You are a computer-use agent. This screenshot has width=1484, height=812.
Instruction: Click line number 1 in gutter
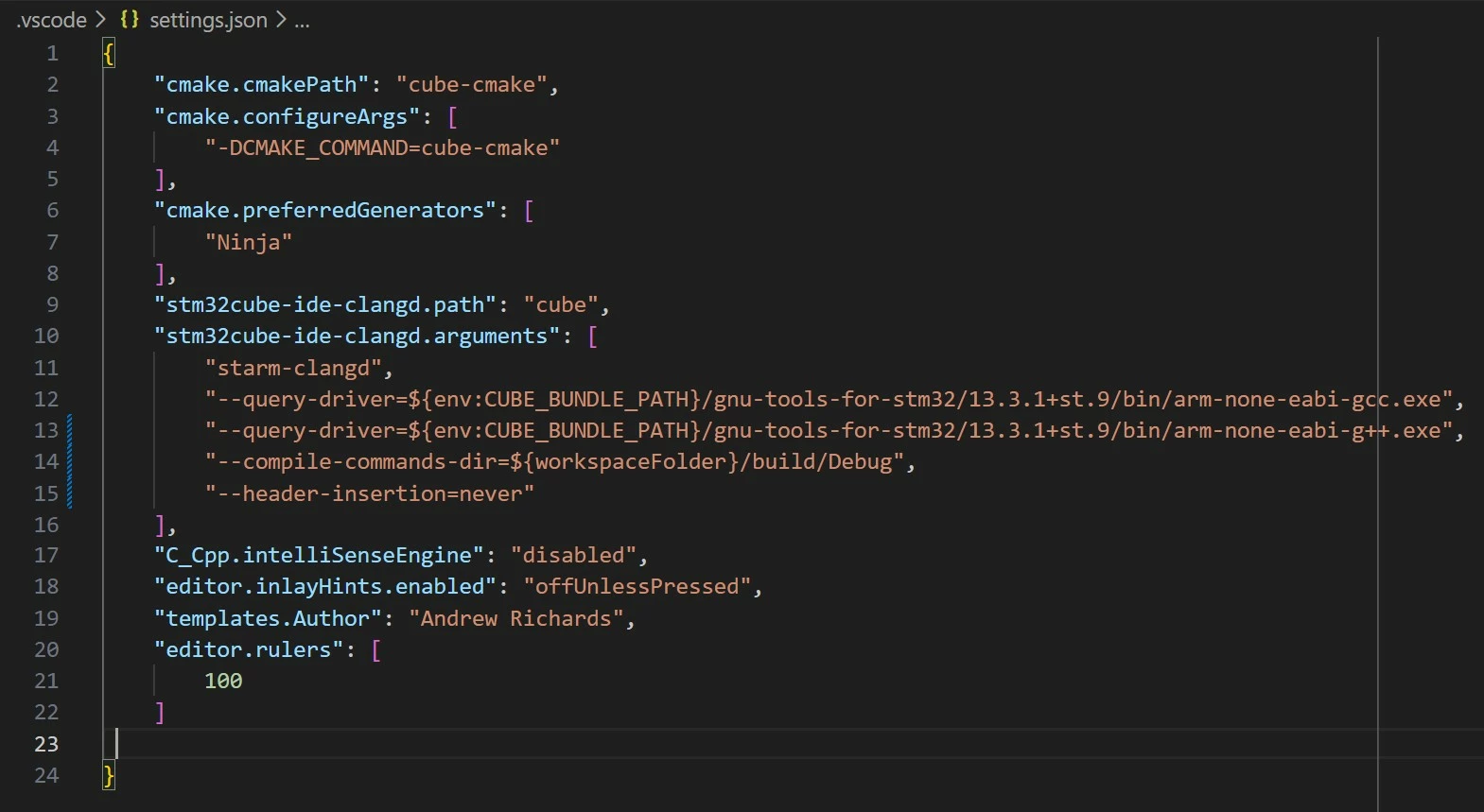tap(53, 53)
